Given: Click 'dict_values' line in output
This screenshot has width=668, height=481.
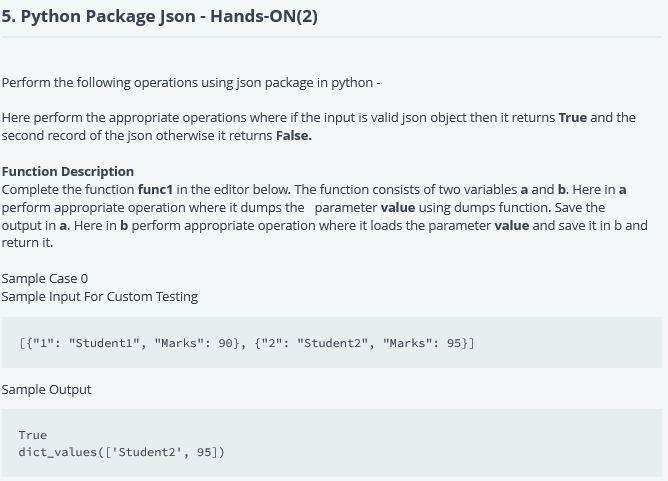Looking at the screenshot, I should [x=121, y=452].
